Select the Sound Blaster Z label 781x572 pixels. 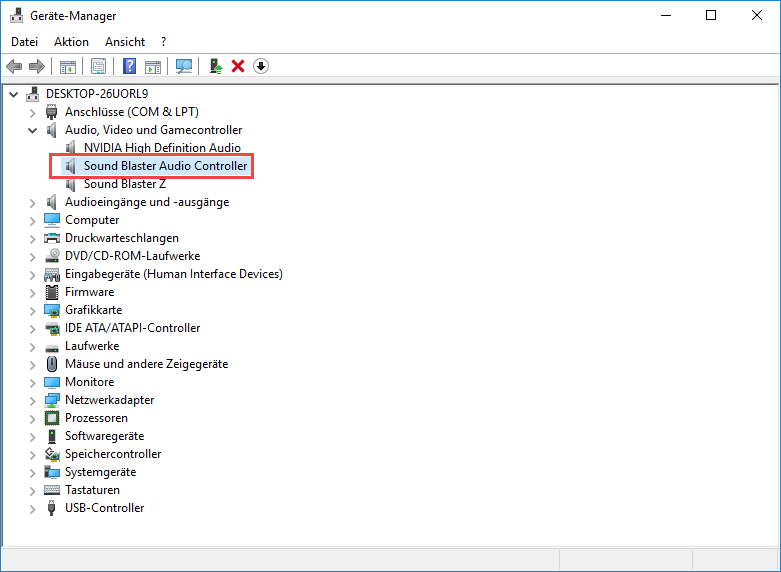click(x=125, y=184)
